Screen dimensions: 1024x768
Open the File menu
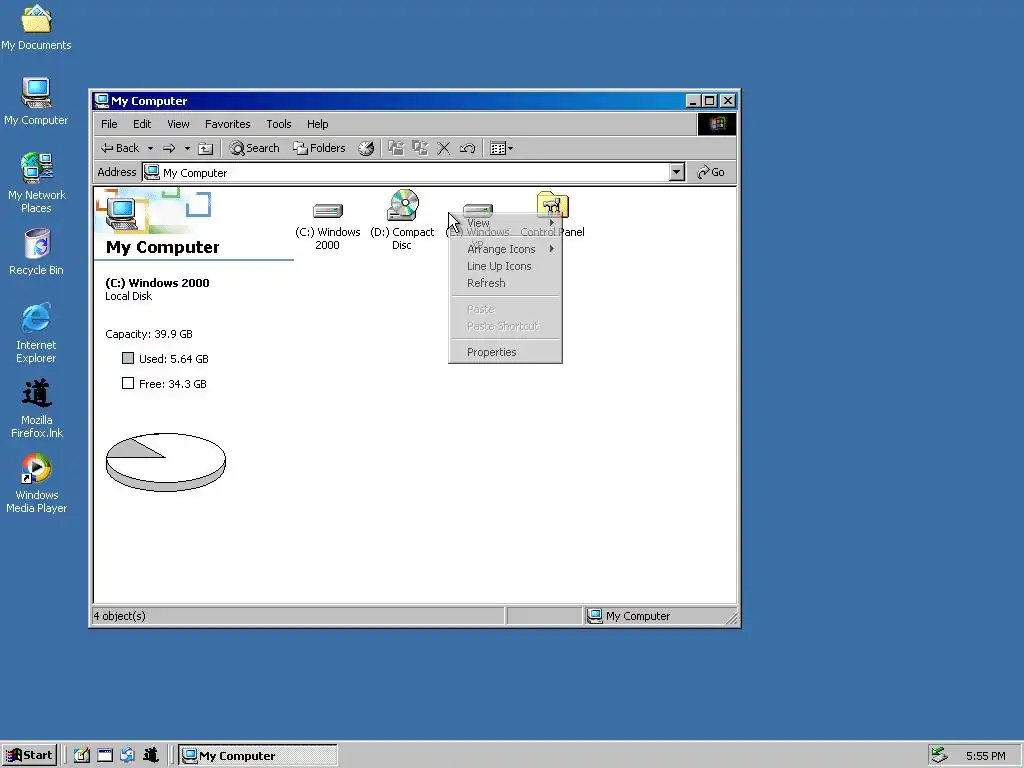(109, 124)
